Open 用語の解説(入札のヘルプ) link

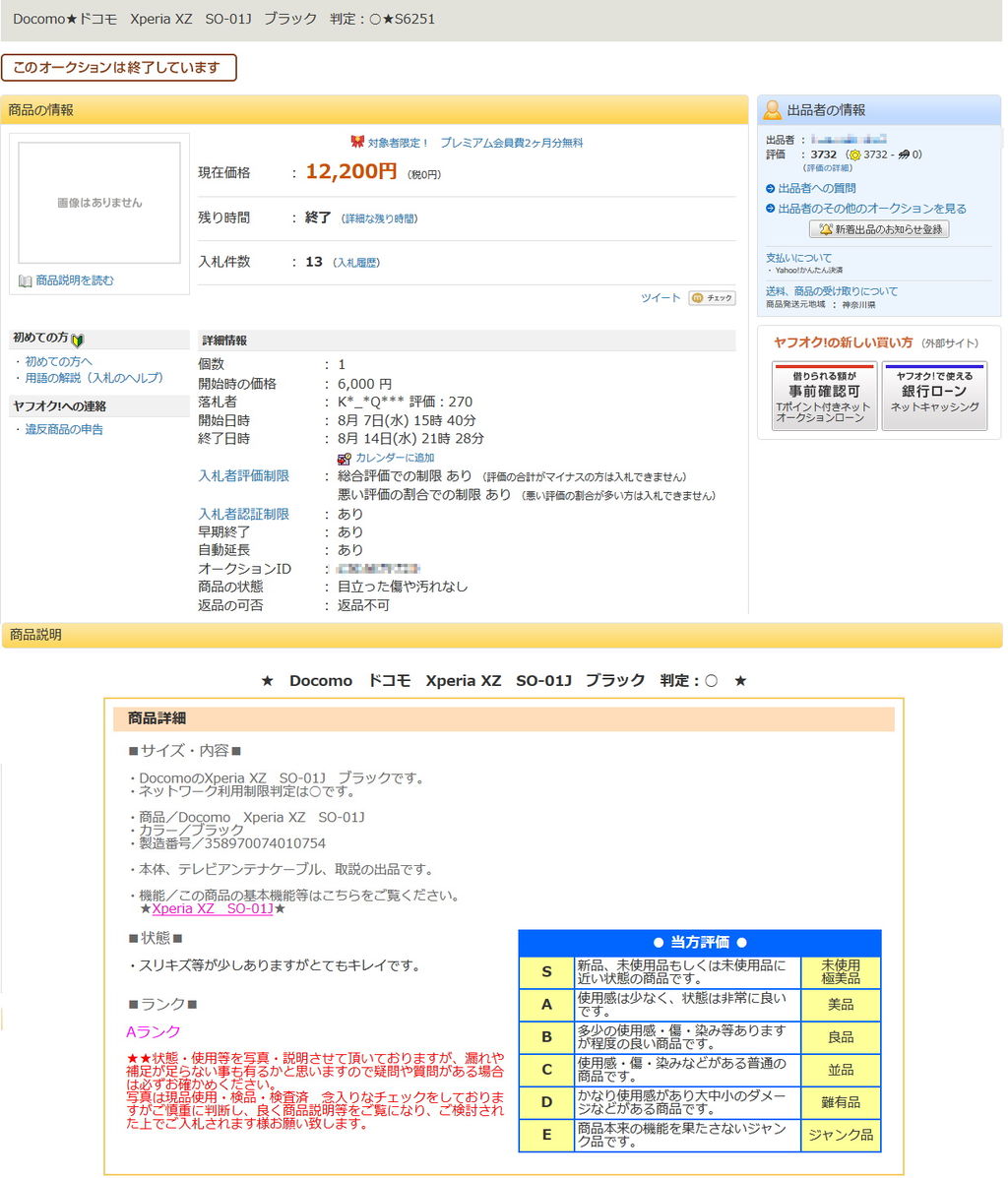tap(94, 378)
